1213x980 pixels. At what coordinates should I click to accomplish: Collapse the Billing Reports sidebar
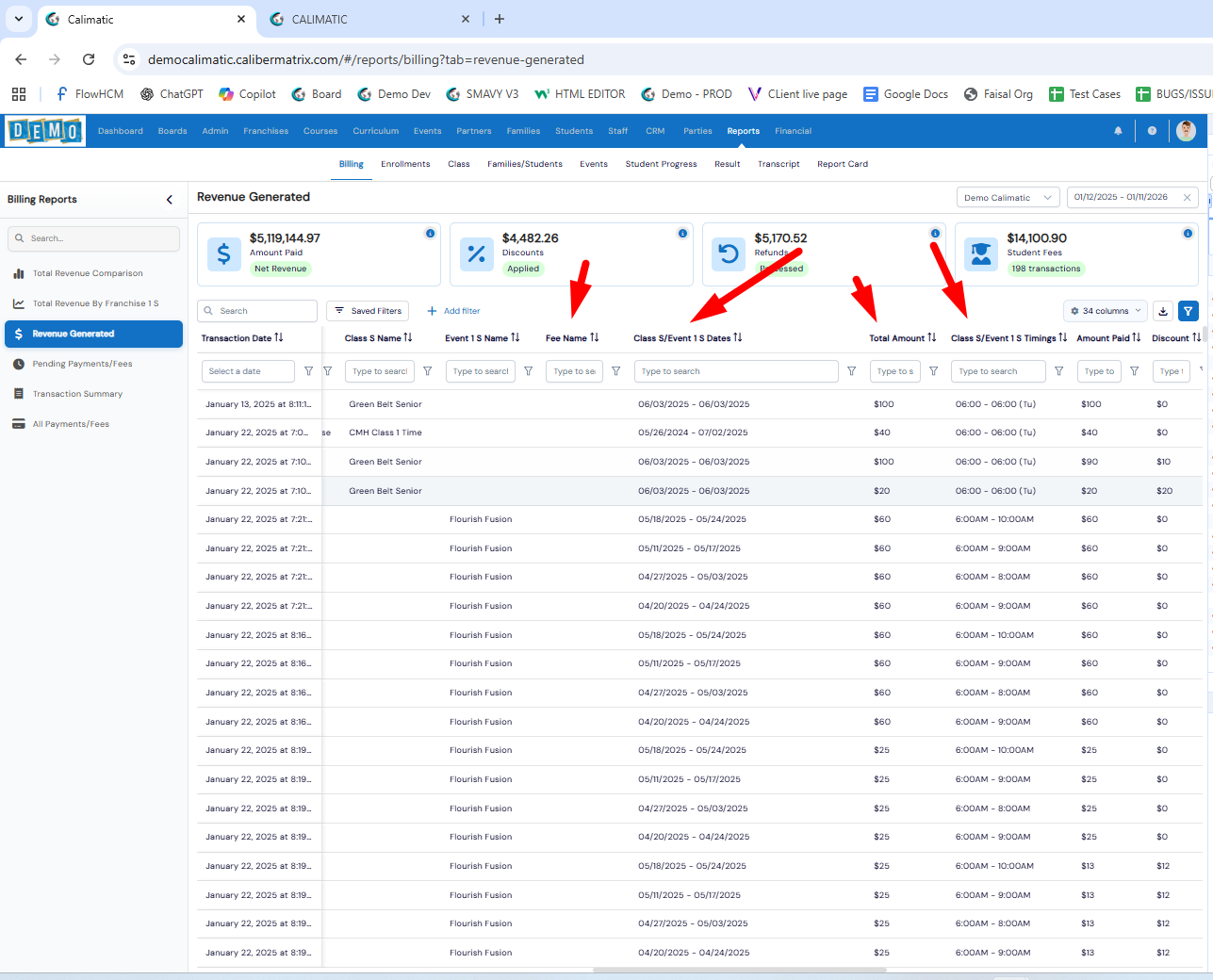click(x=170, y=200)
